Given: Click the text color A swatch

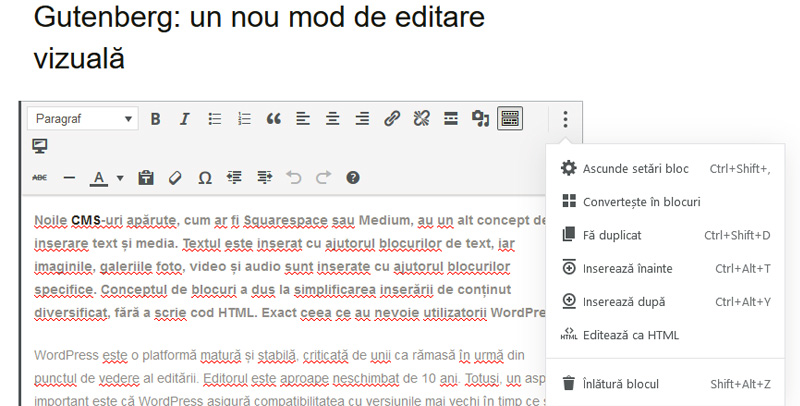Looking at the screenshot, I should [x=98, y=178].
